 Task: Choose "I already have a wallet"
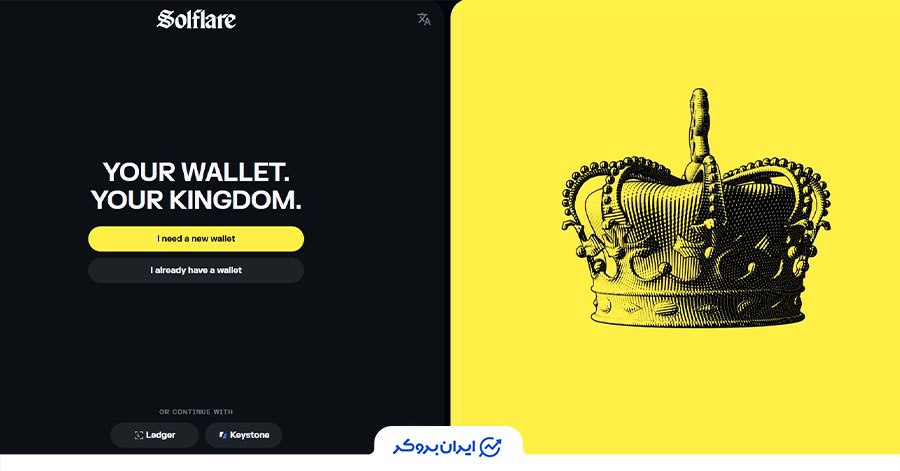click(x=196, y=270)
